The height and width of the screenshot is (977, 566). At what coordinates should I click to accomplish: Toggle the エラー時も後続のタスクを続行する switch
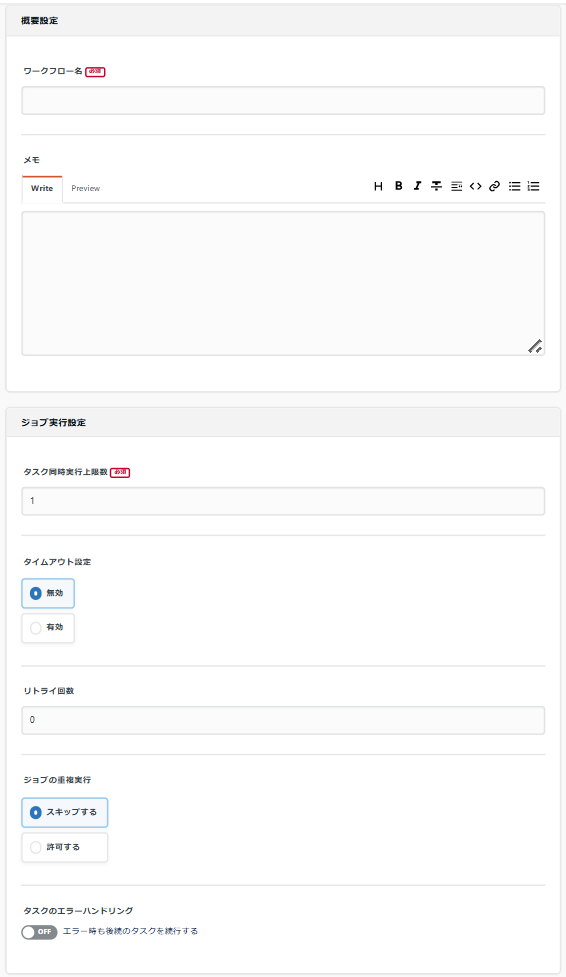click(39, 932)
